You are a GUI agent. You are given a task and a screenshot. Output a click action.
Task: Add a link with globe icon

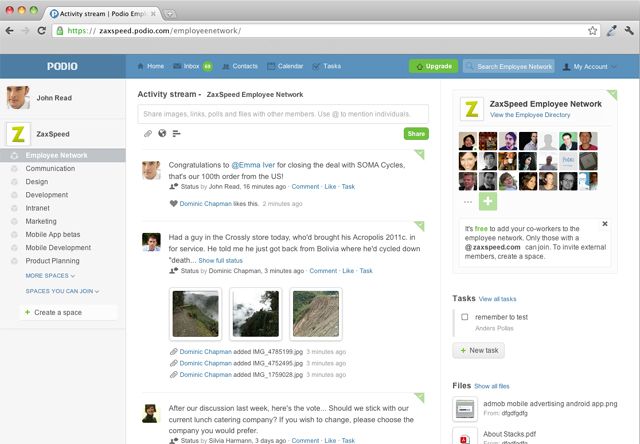(x=162, y=133)
